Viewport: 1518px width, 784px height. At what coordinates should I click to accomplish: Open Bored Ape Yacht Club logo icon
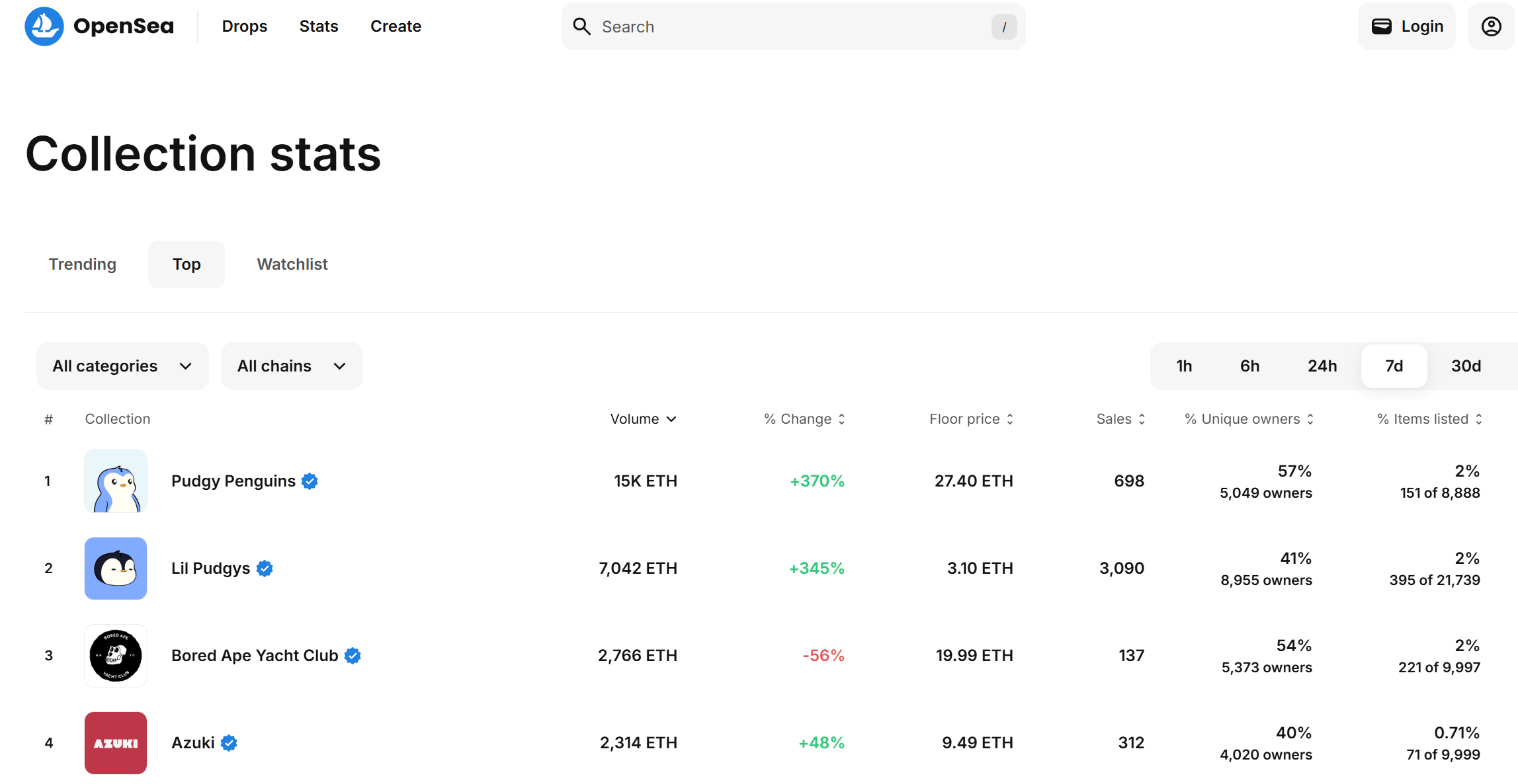[x=116, y=656]
